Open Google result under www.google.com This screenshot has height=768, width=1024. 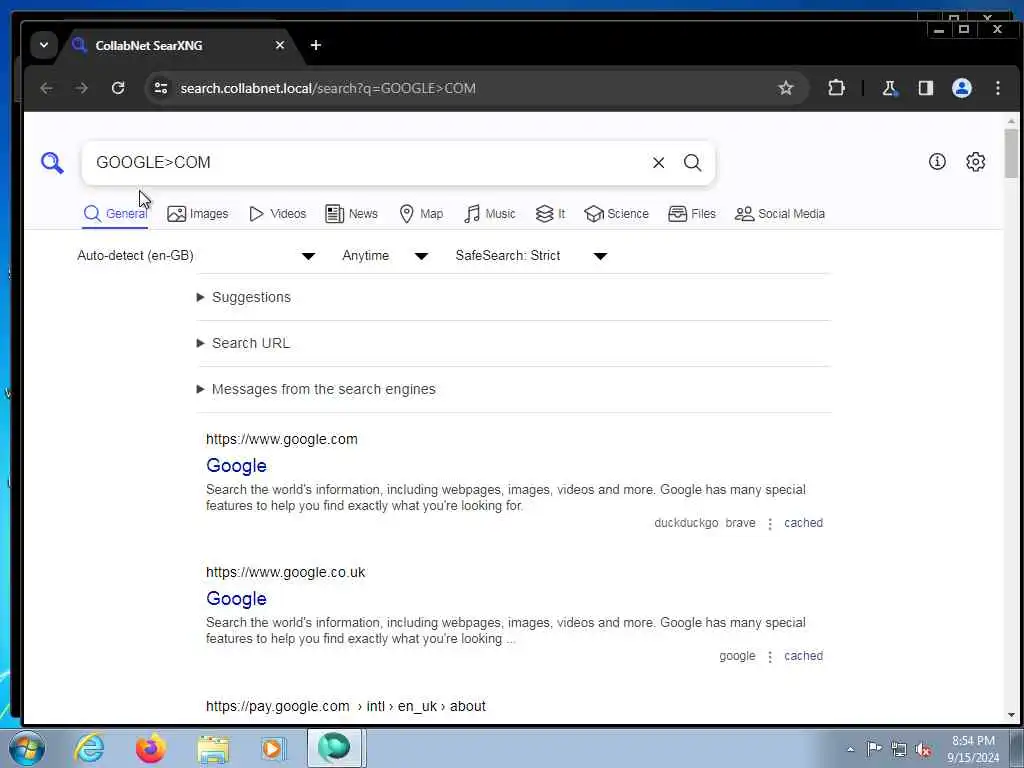pos(236,466)
